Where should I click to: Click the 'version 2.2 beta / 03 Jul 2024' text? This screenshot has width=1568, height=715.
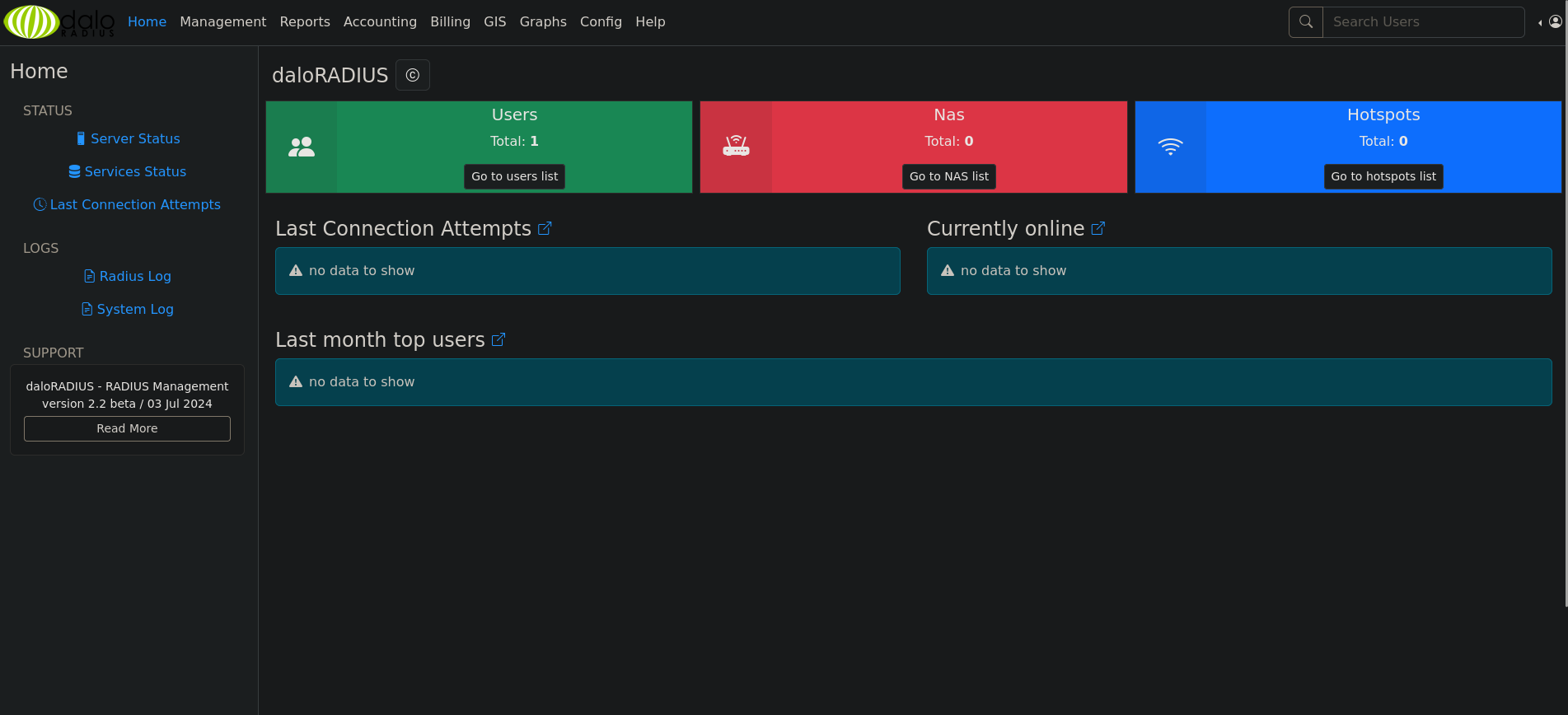(x=127, y=404)
